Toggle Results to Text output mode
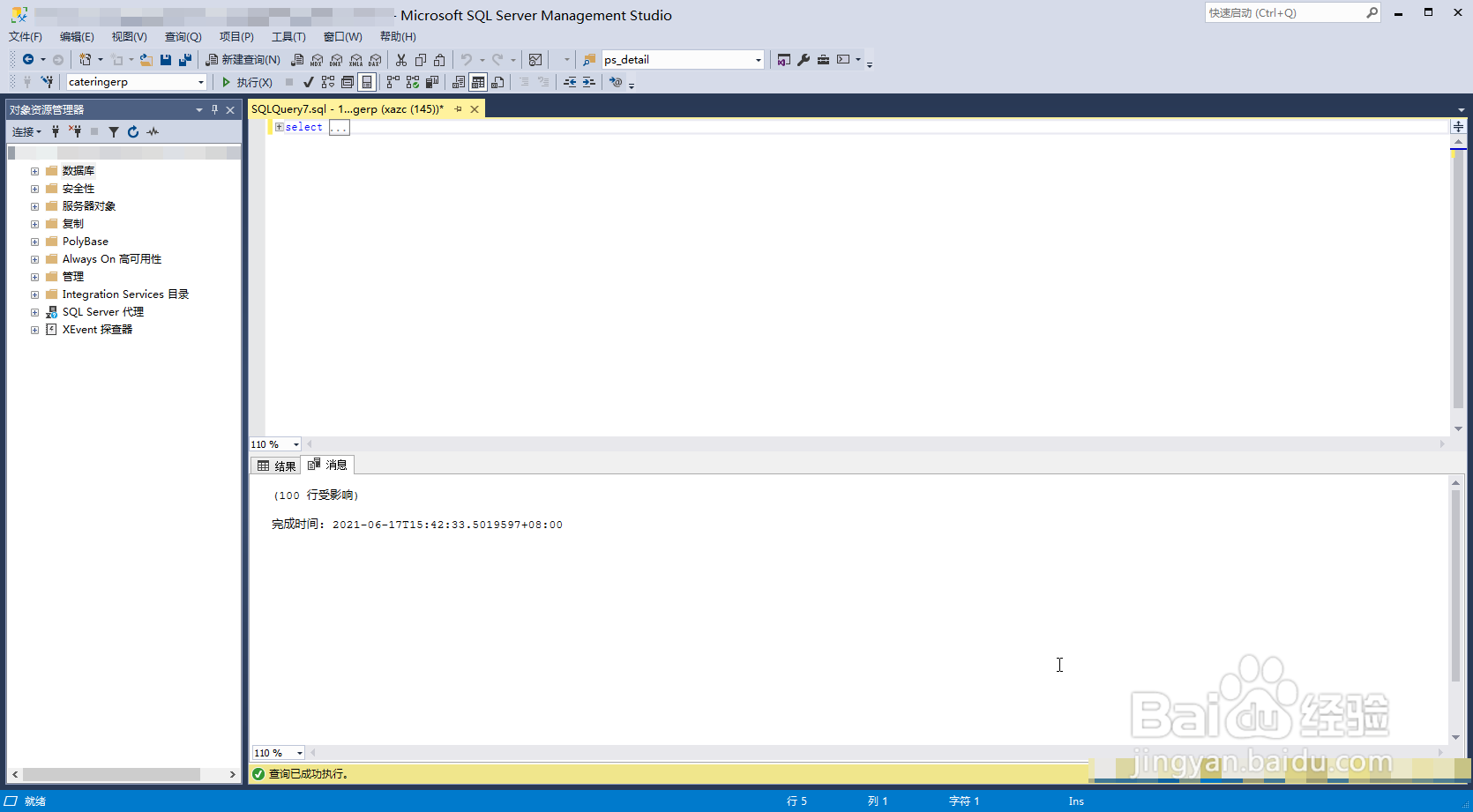The height and width of the screenshot is (812, 1473). coord(459,82)
